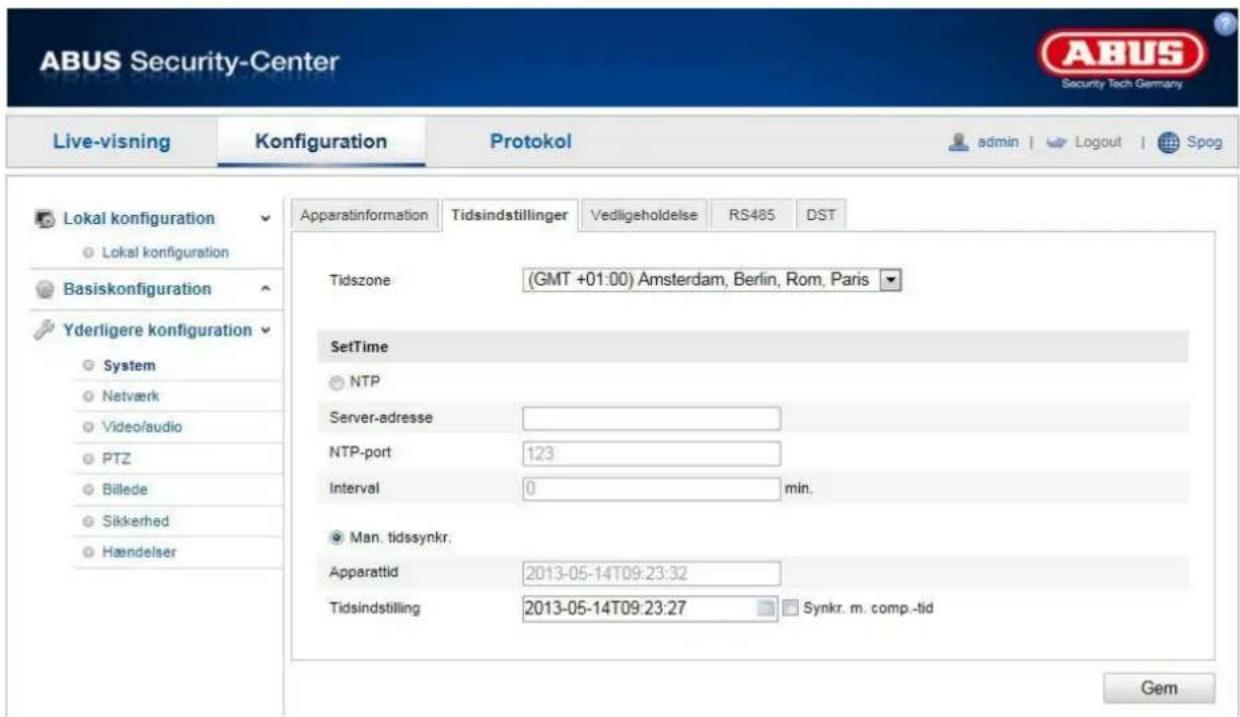Click the Sprog language link

click(x=1204, y=143)
